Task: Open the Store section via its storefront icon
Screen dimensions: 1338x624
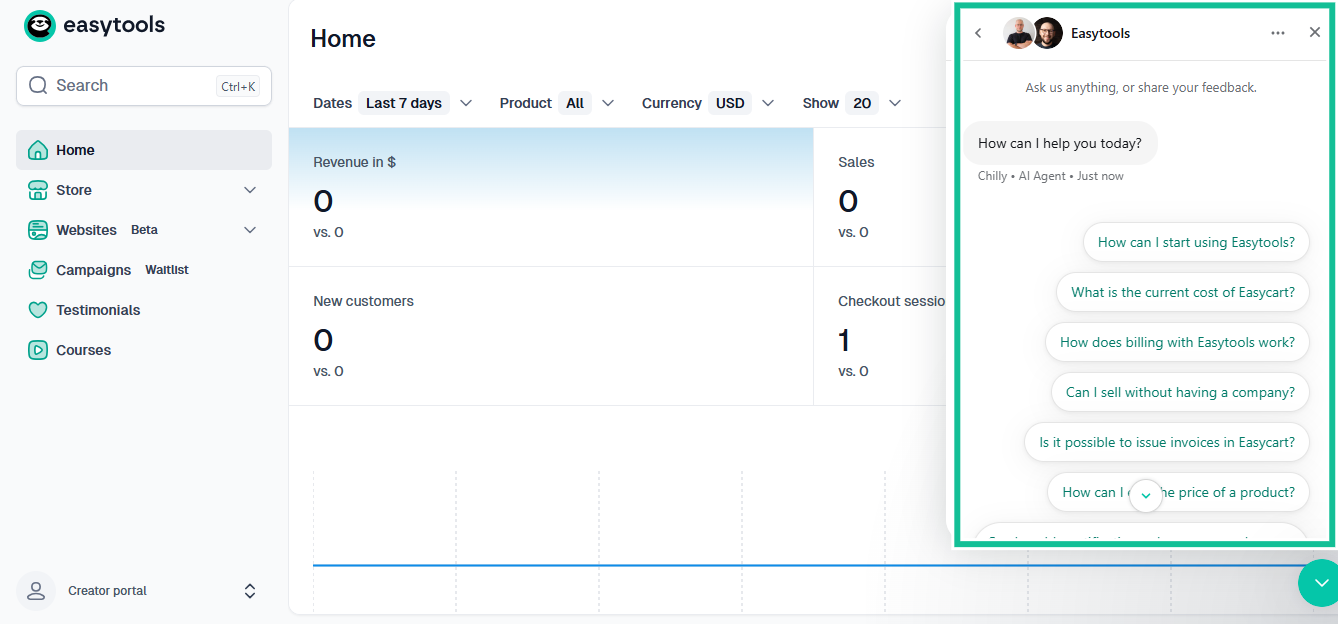Action: (35, 189)
